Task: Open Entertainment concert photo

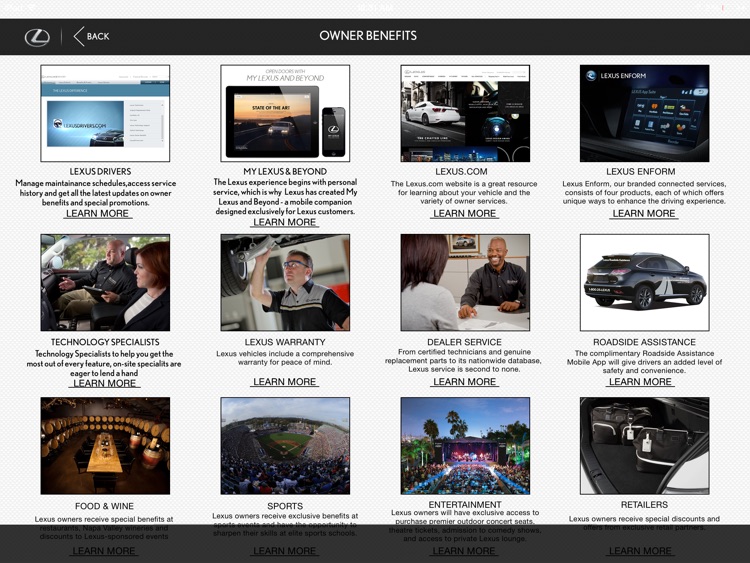Action: coord(465,446)
